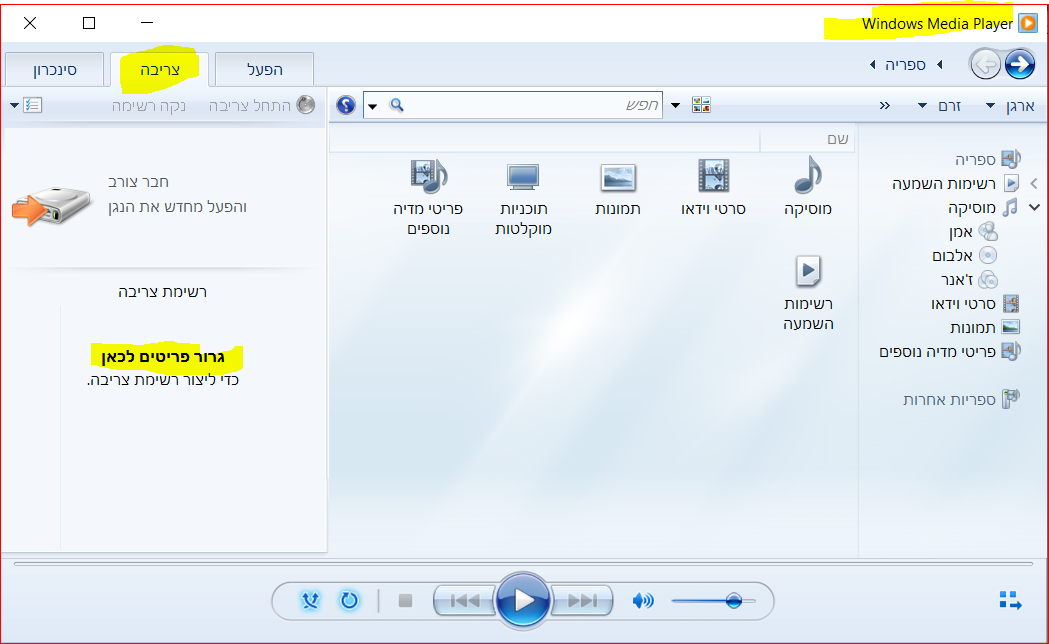Click the Windows Media Player title icon
This screenshot has width=1049, height=644.
[1028, 23]
